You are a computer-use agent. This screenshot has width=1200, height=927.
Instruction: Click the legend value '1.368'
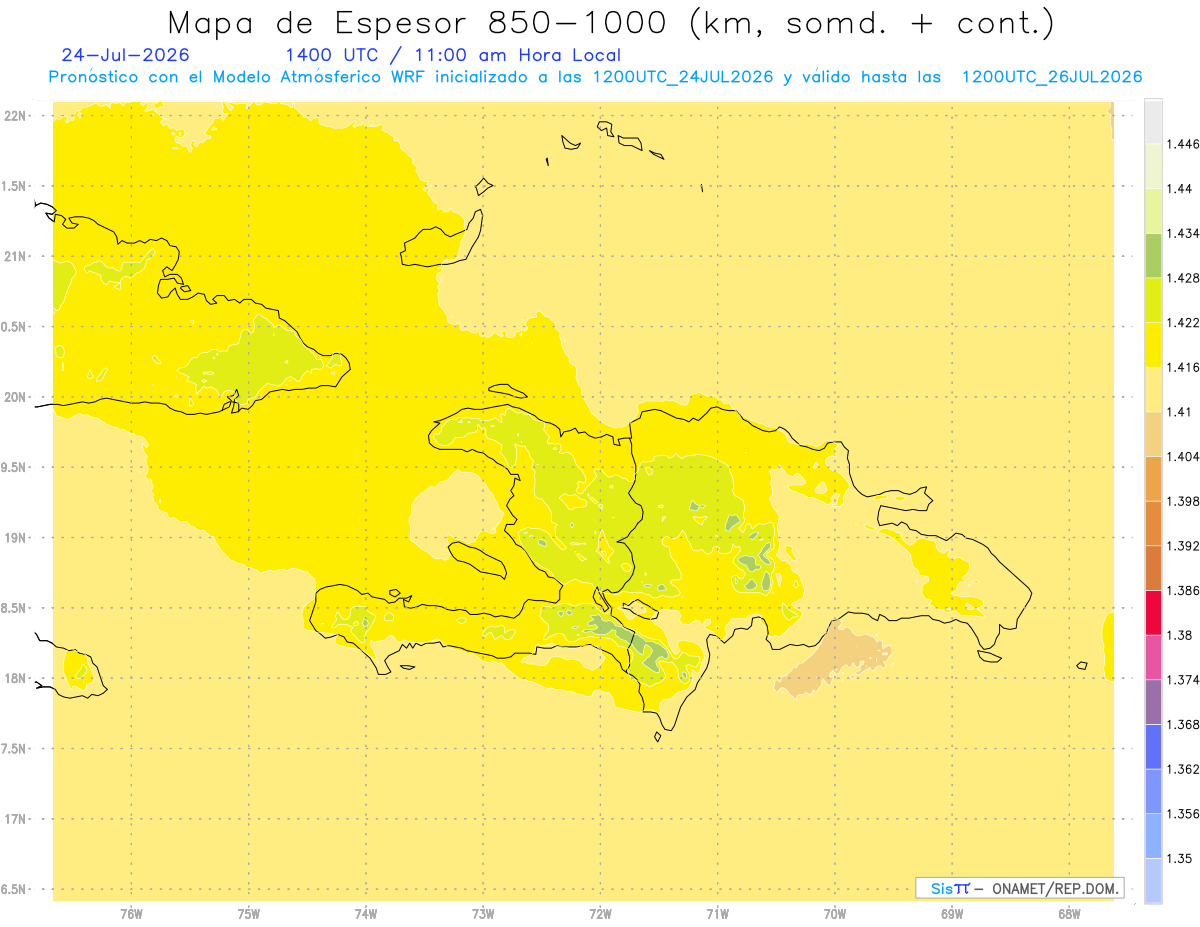point(1184,724)
